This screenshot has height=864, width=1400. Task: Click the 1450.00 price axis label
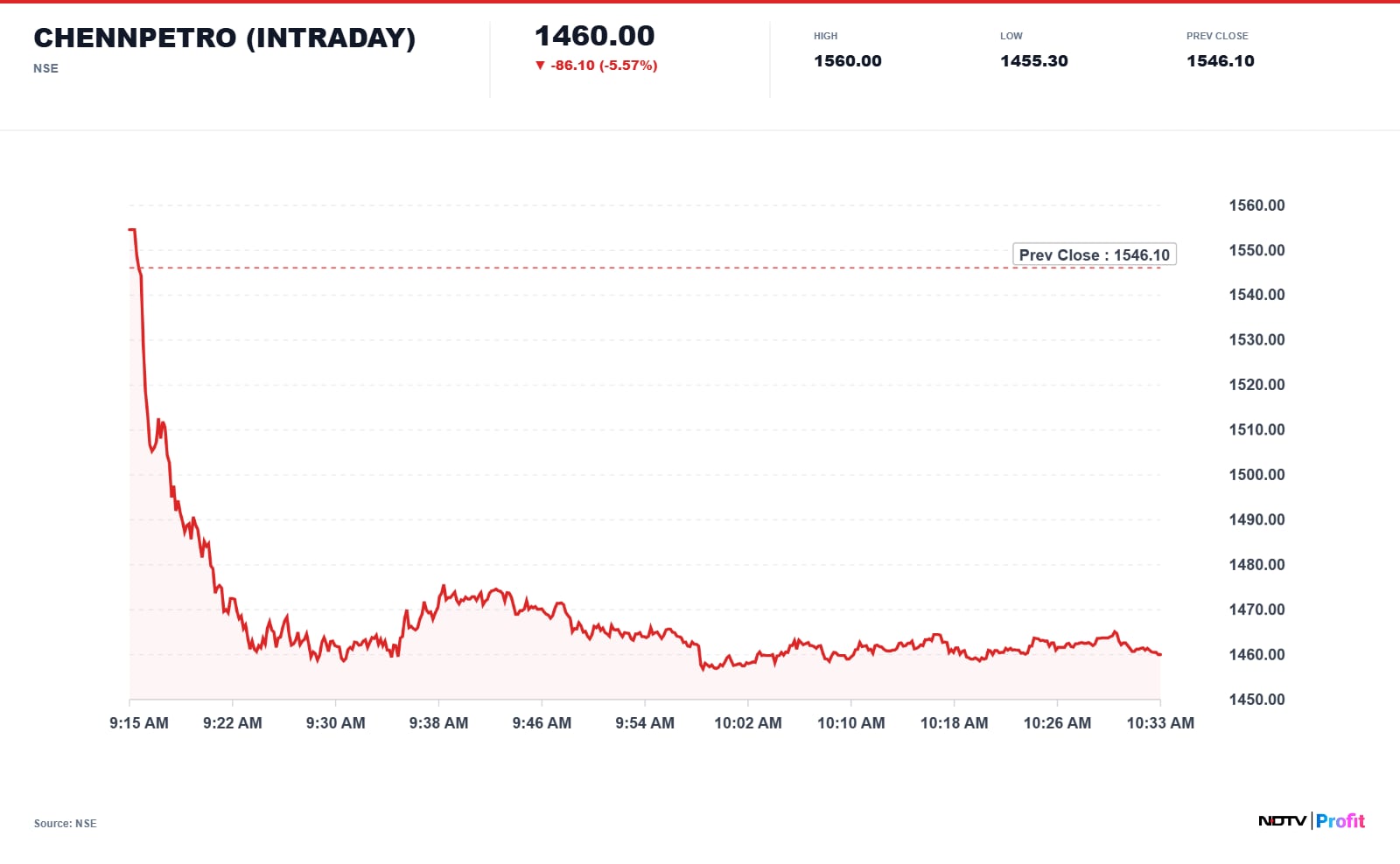pyautogui.click(x=1256, y=700)
